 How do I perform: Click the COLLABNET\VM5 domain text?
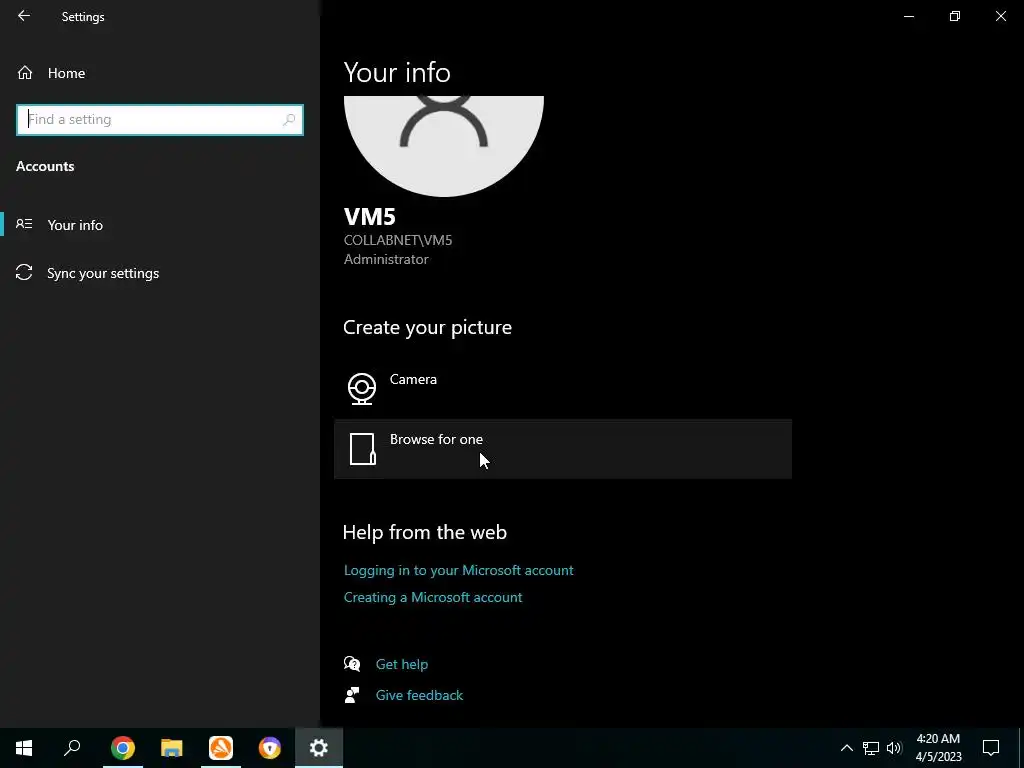398,240
